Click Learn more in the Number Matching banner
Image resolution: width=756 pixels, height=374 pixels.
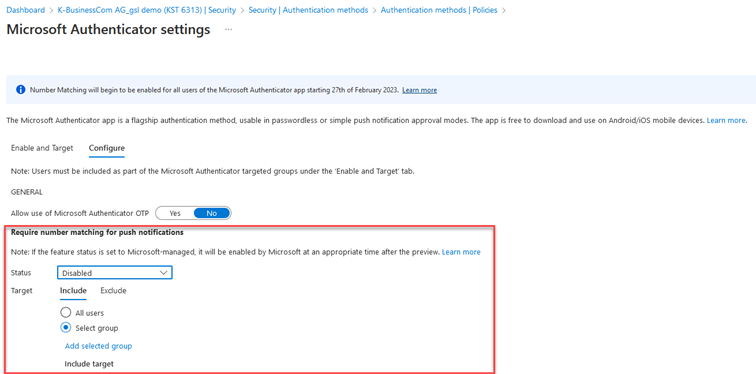(x=419, y=90)
